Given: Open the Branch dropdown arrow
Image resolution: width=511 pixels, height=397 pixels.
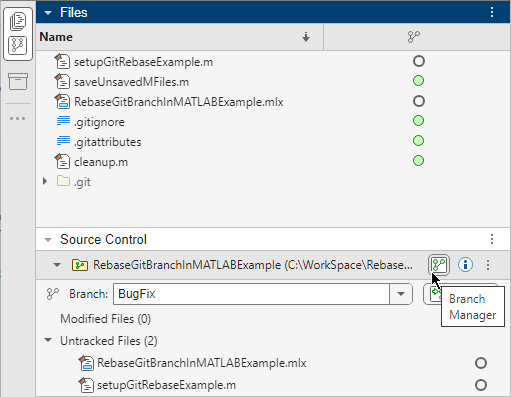Looking at the screenshot, I should pyautogui.click(x=401, y=294).
